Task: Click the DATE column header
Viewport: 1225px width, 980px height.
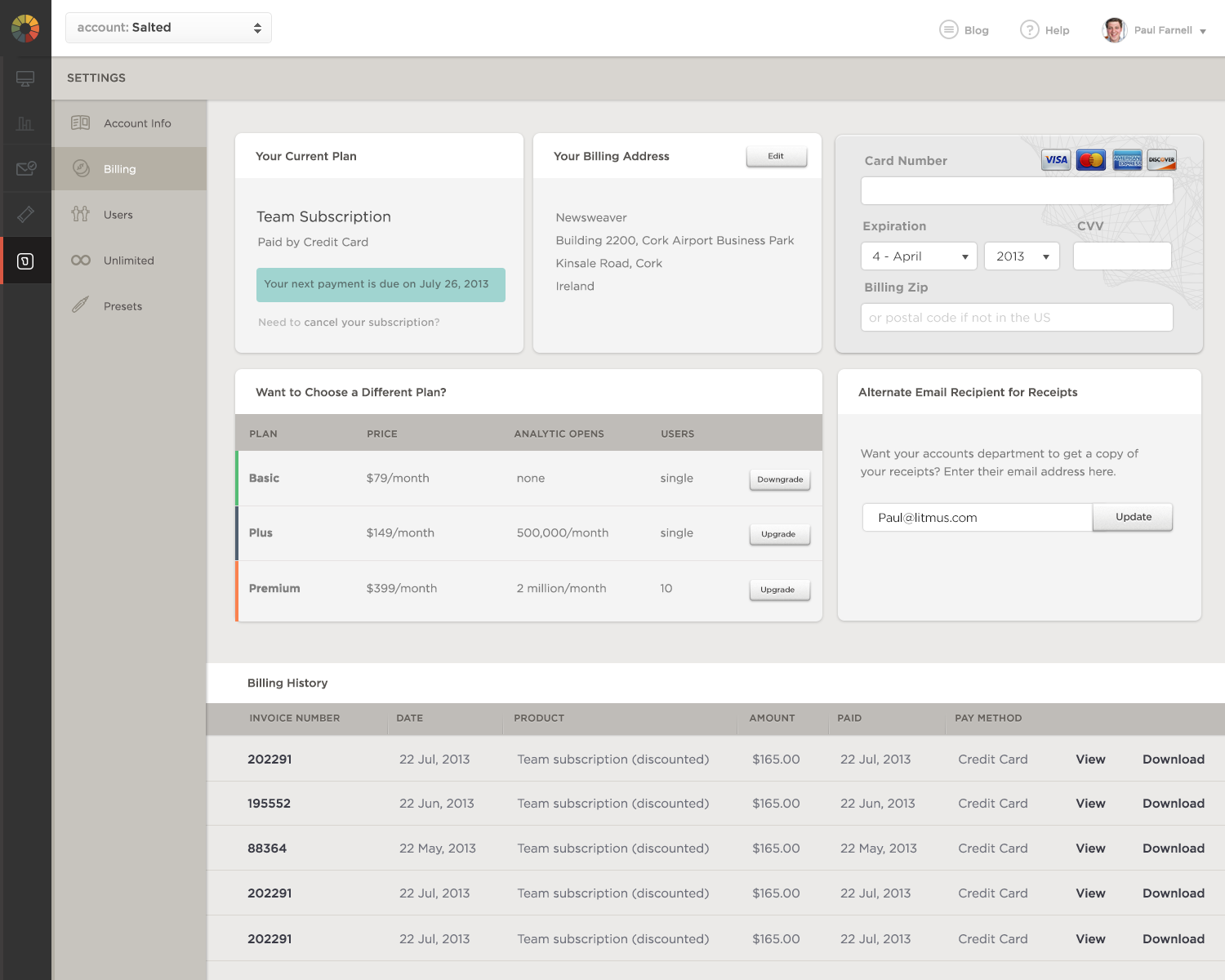Action: (x=410, y=719)
